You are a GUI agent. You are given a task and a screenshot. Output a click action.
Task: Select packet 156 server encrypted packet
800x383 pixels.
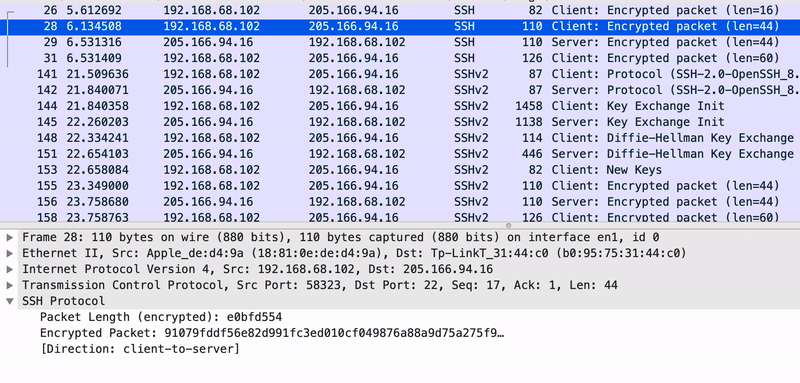(x=400, y=201)
